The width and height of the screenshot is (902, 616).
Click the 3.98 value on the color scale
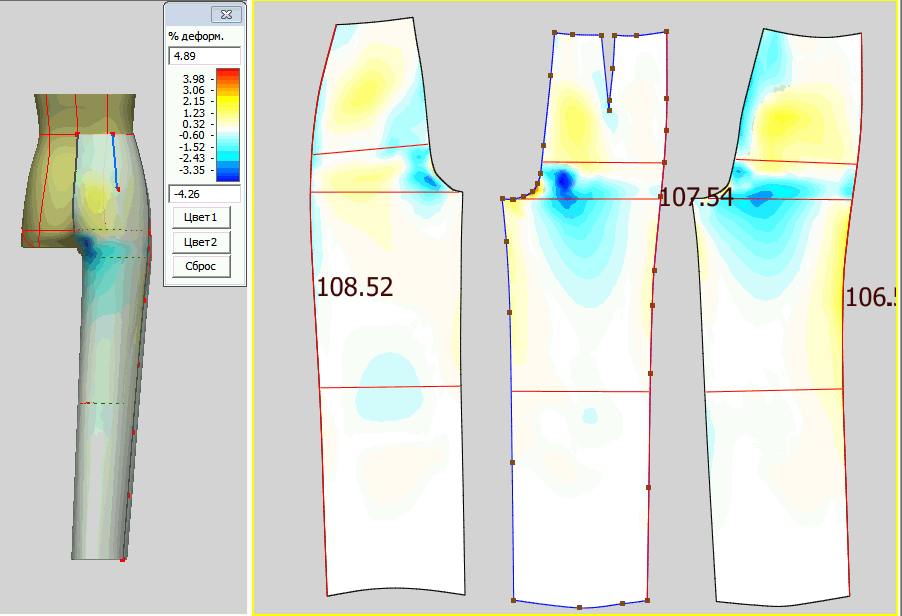[x=193, y=79]
